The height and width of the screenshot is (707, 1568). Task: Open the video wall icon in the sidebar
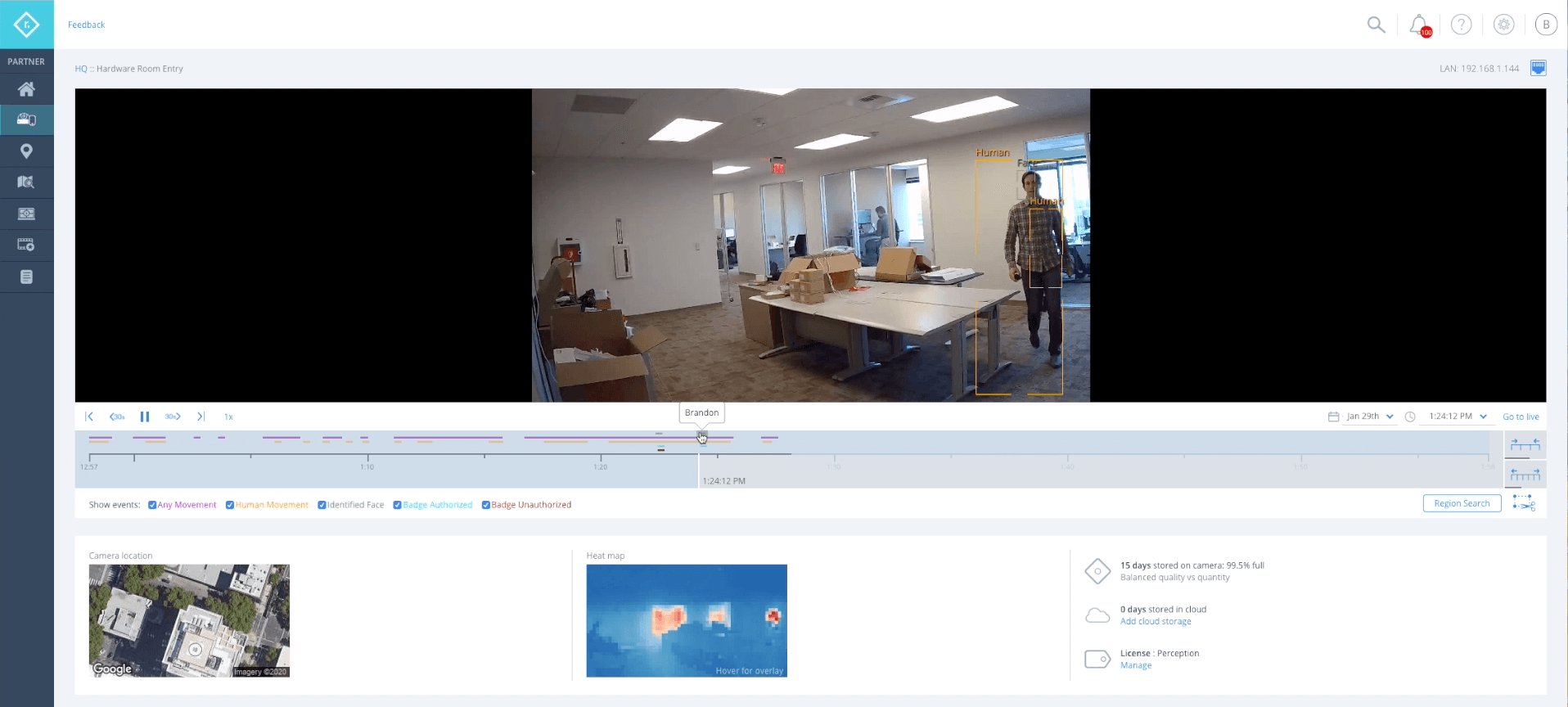coord(26,214)
